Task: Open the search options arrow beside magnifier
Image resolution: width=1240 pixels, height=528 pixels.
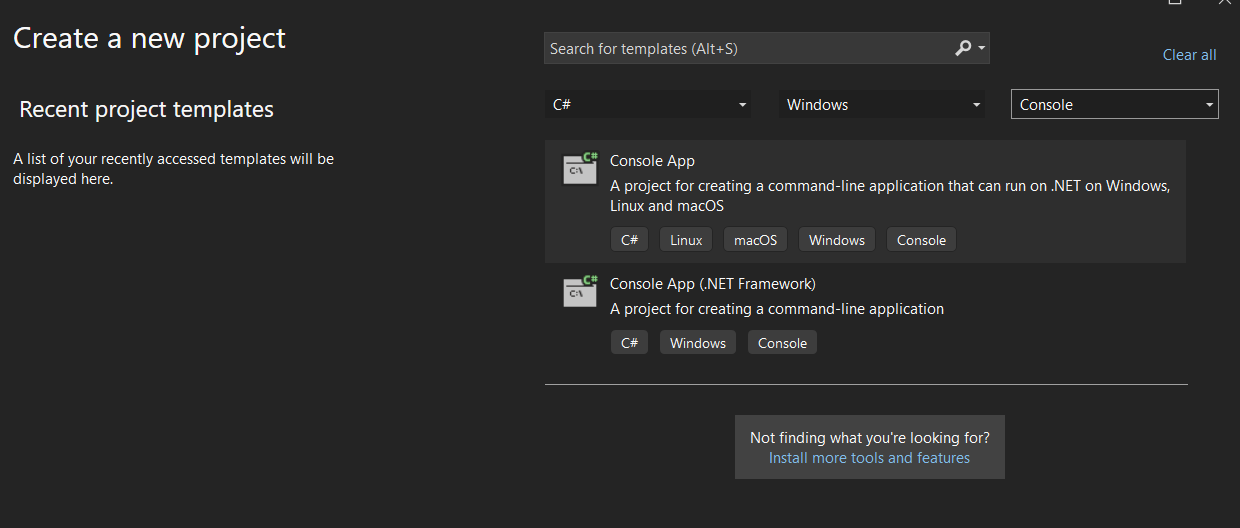Action: 982,48
